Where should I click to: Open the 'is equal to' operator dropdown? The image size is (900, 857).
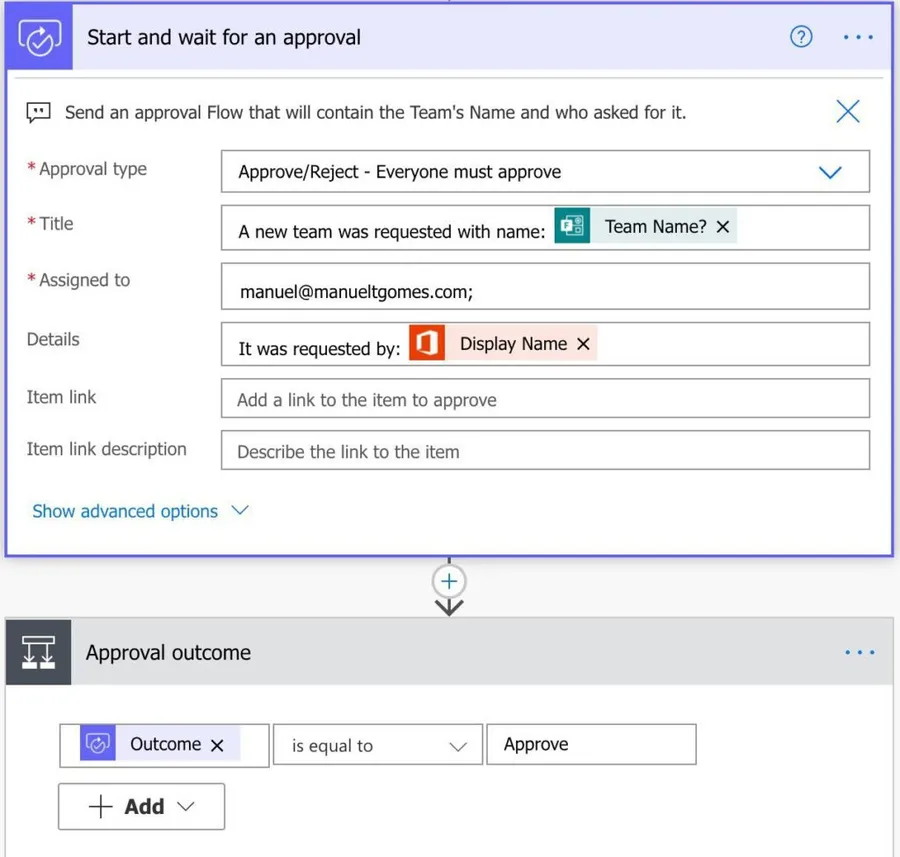tap(378, 746)
